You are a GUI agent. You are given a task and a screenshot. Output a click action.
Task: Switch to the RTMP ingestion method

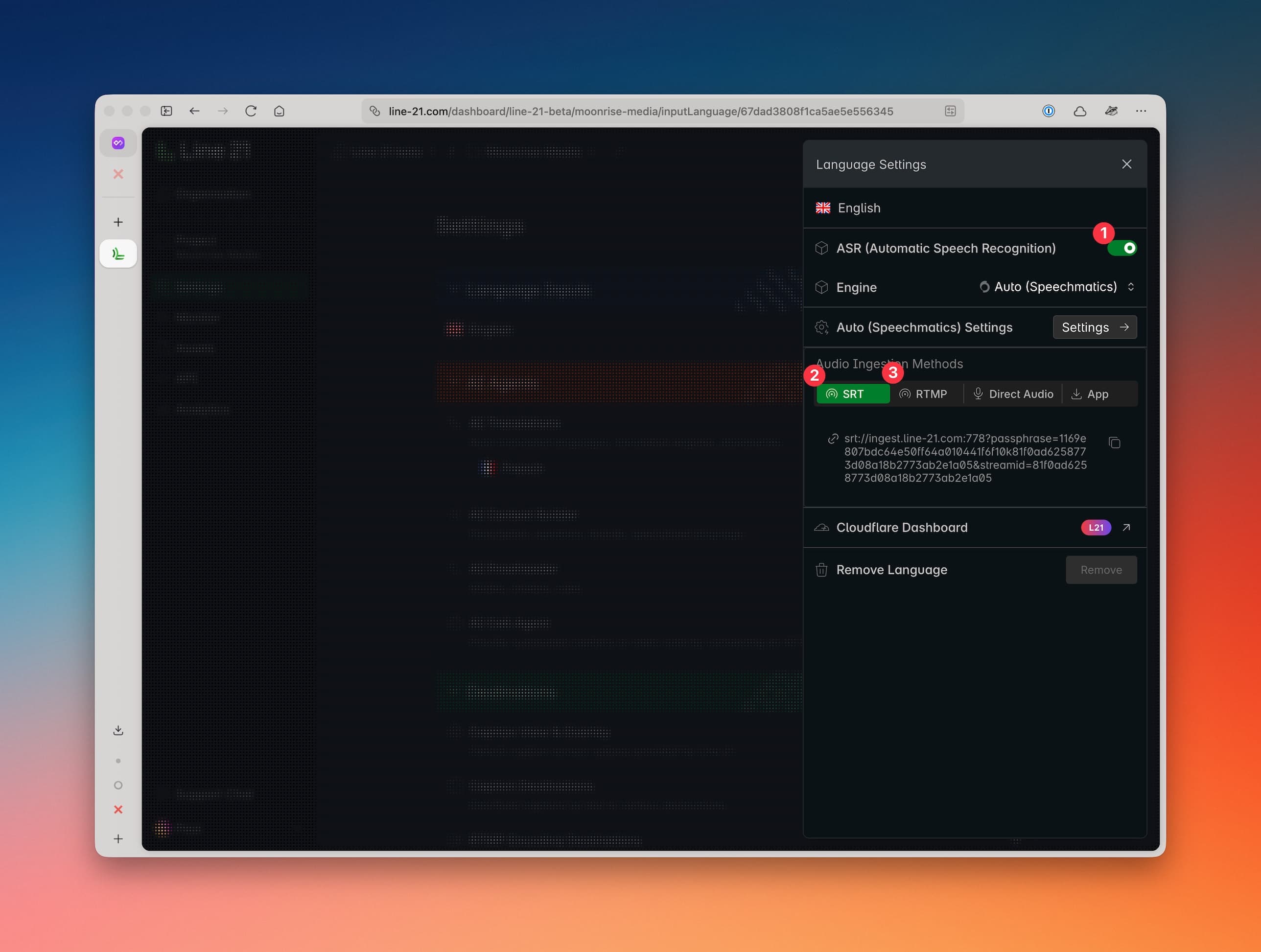(924, 394)
